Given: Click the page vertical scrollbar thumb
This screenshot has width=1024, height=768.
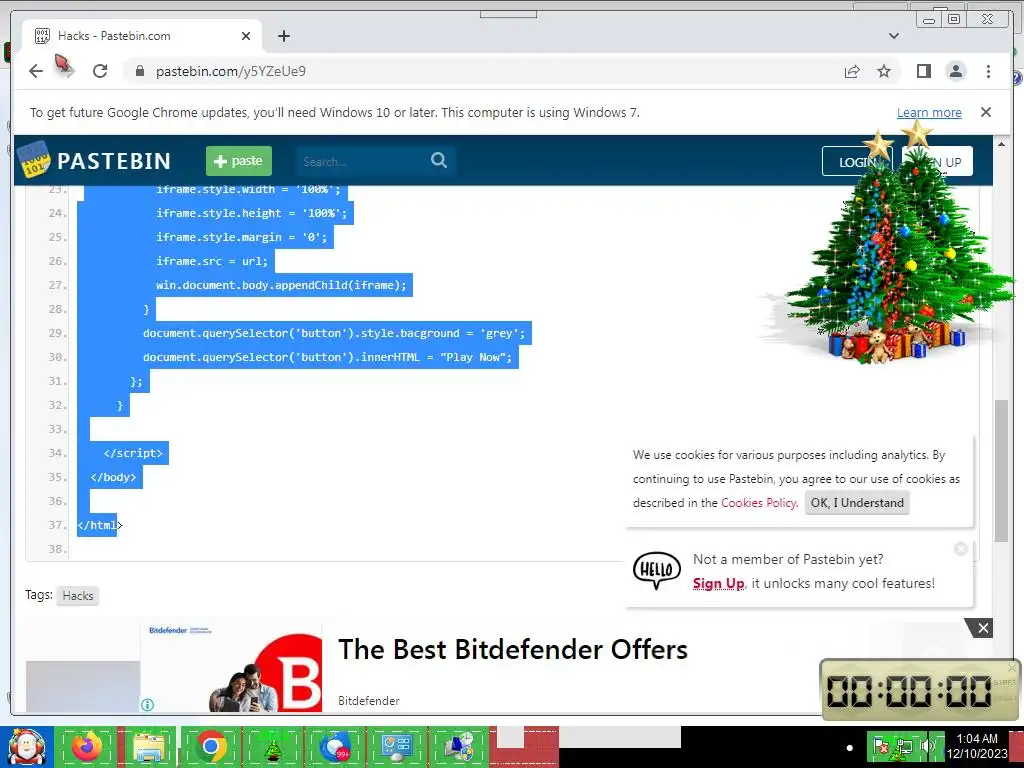Looking at the screenshot, I should click(x=1001, y=470).
